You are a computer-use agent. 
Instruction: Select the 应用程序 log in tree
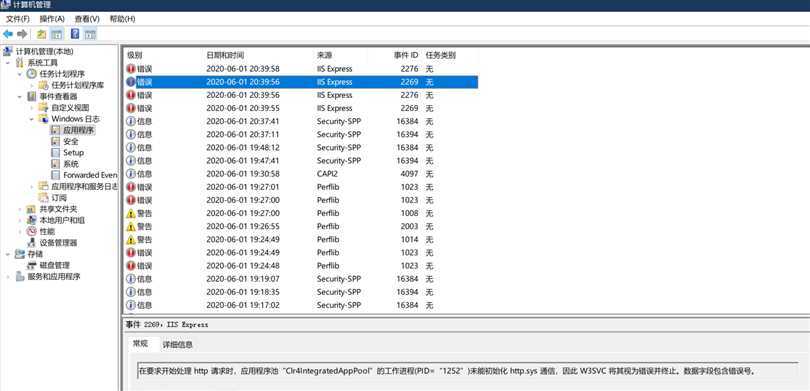(x=79, y=130)
